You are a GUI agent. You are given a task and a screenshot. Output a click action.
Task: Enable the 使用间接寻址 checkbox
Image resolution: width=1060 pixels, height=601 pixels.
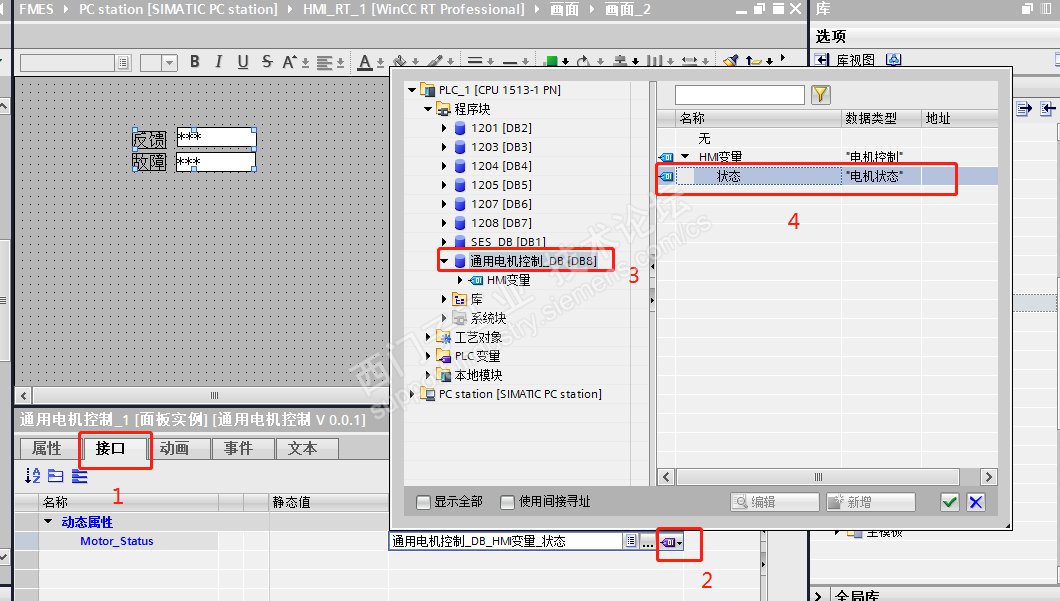tap(507, 502)
